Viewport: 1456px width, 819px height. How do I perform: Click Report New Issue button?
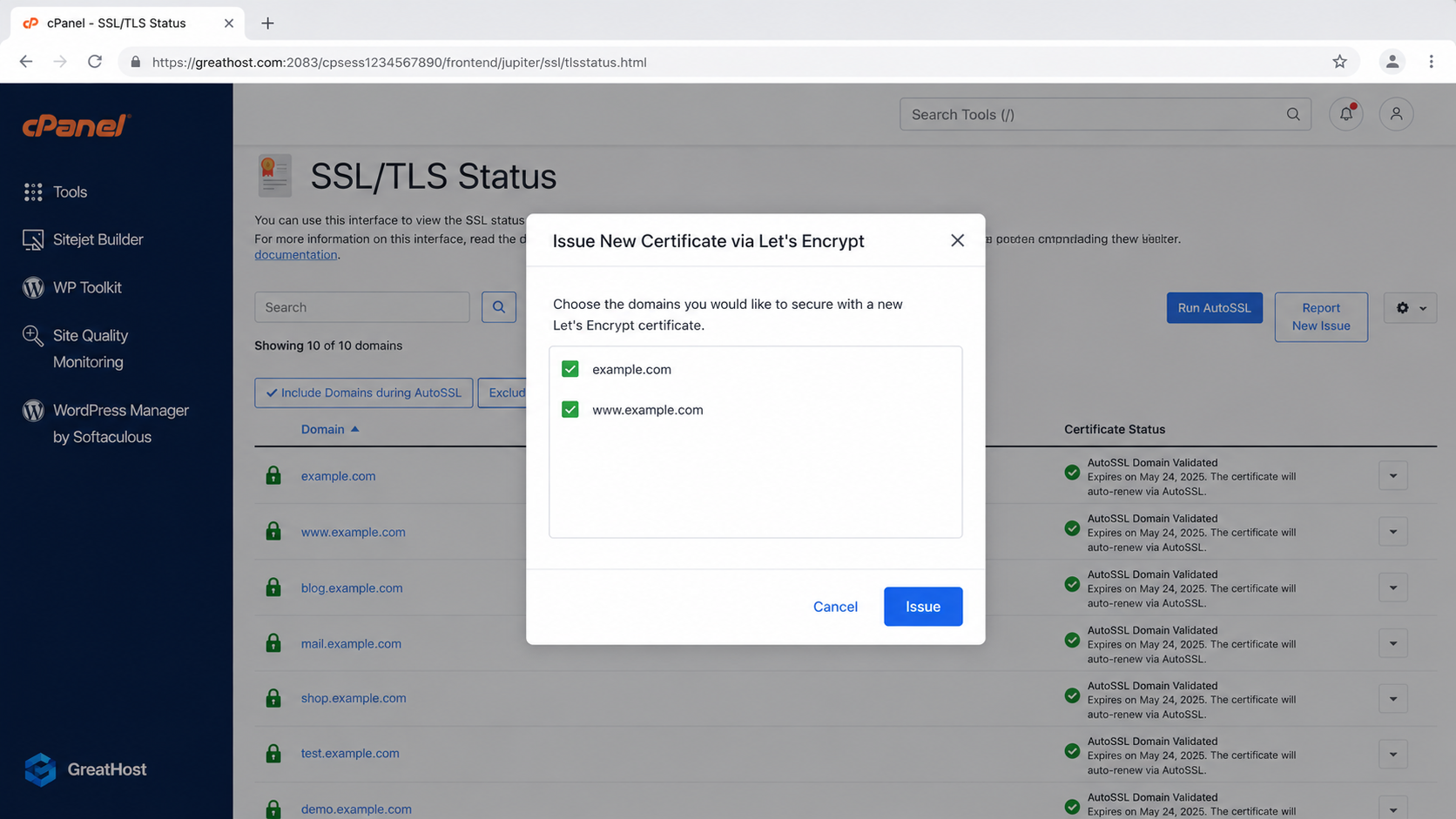(x=1321, y=317)
